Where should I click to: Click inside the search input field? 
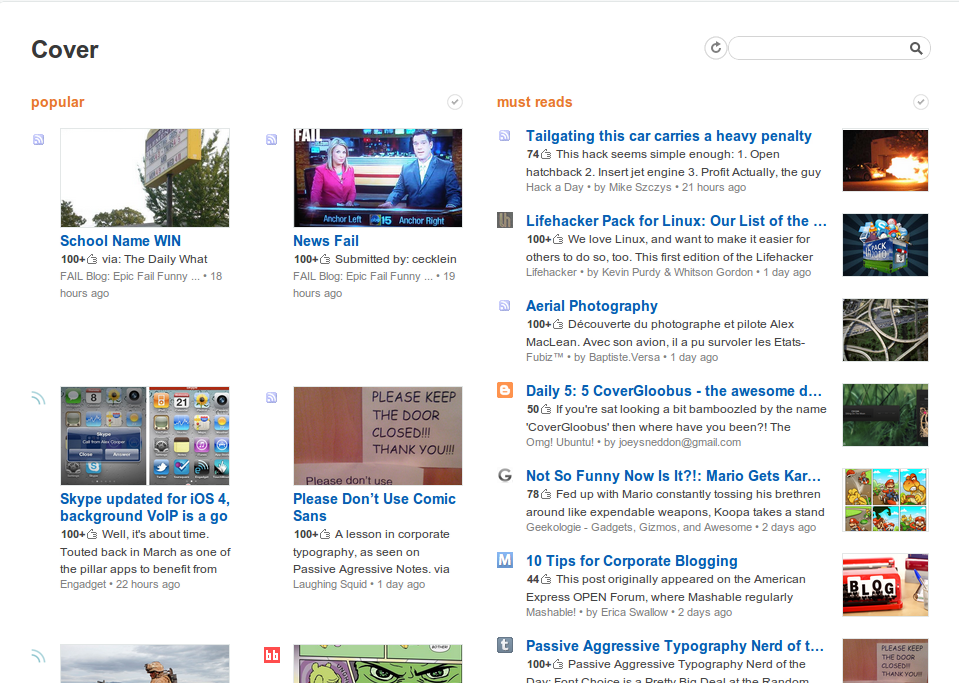point(820,48)
